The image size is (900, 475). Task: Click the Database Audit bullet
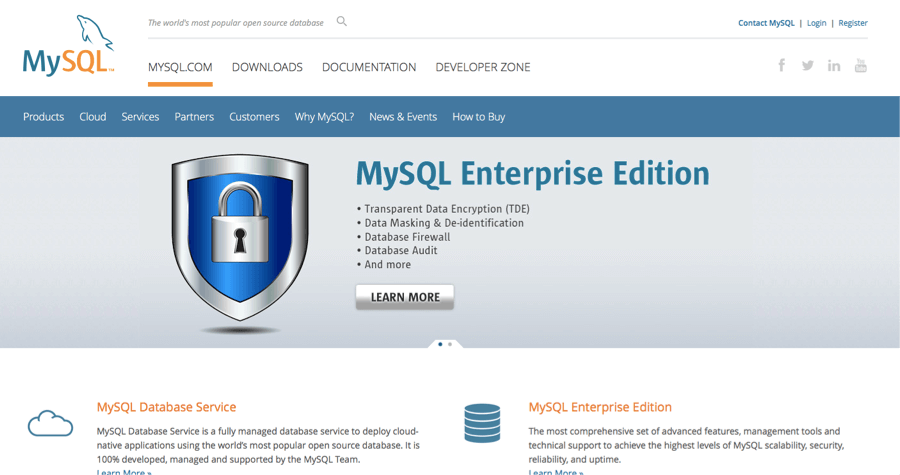click(397, 251)
